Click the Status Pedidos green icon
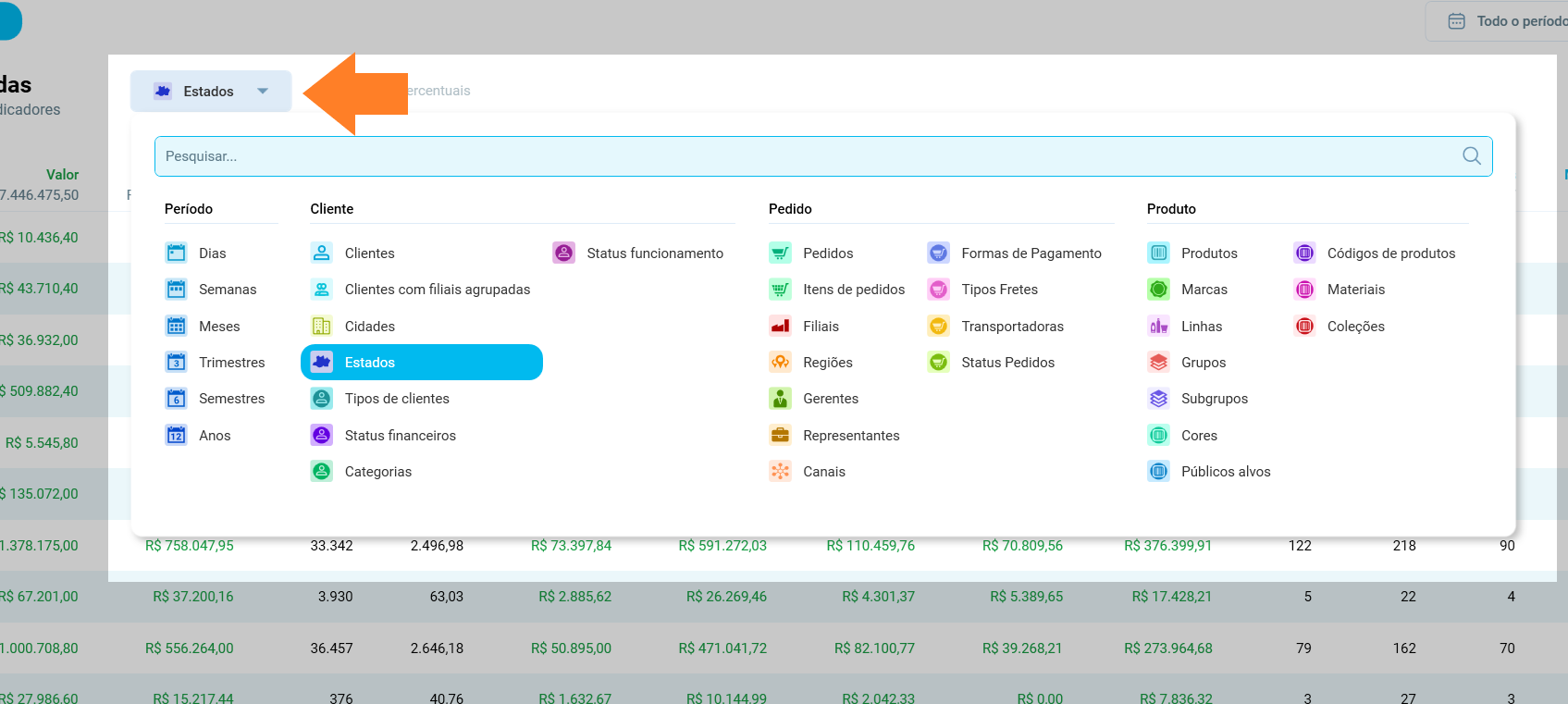 (x=938, y=362)
